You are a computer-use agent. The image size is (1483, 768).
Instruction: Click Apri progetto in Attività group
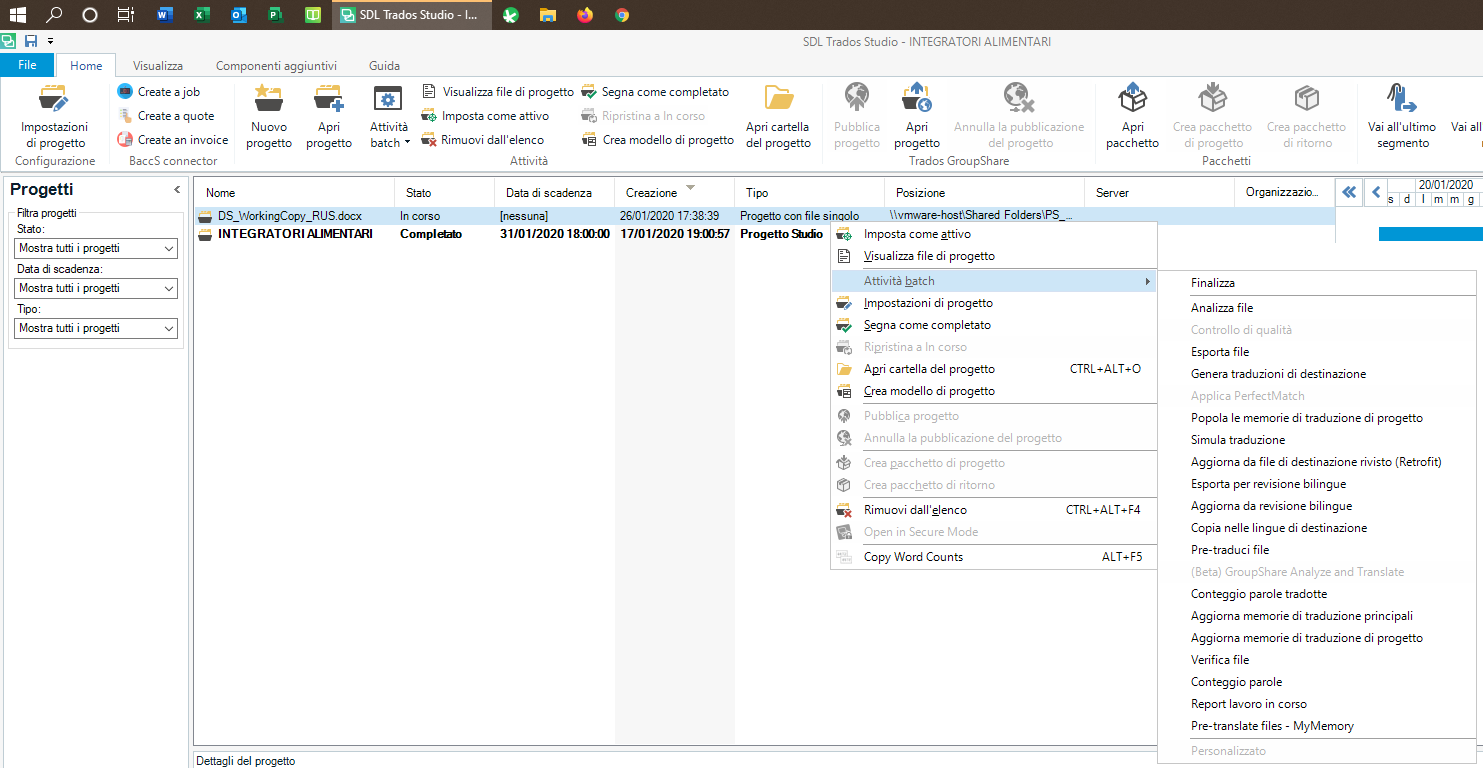click(x=329, y=116)
